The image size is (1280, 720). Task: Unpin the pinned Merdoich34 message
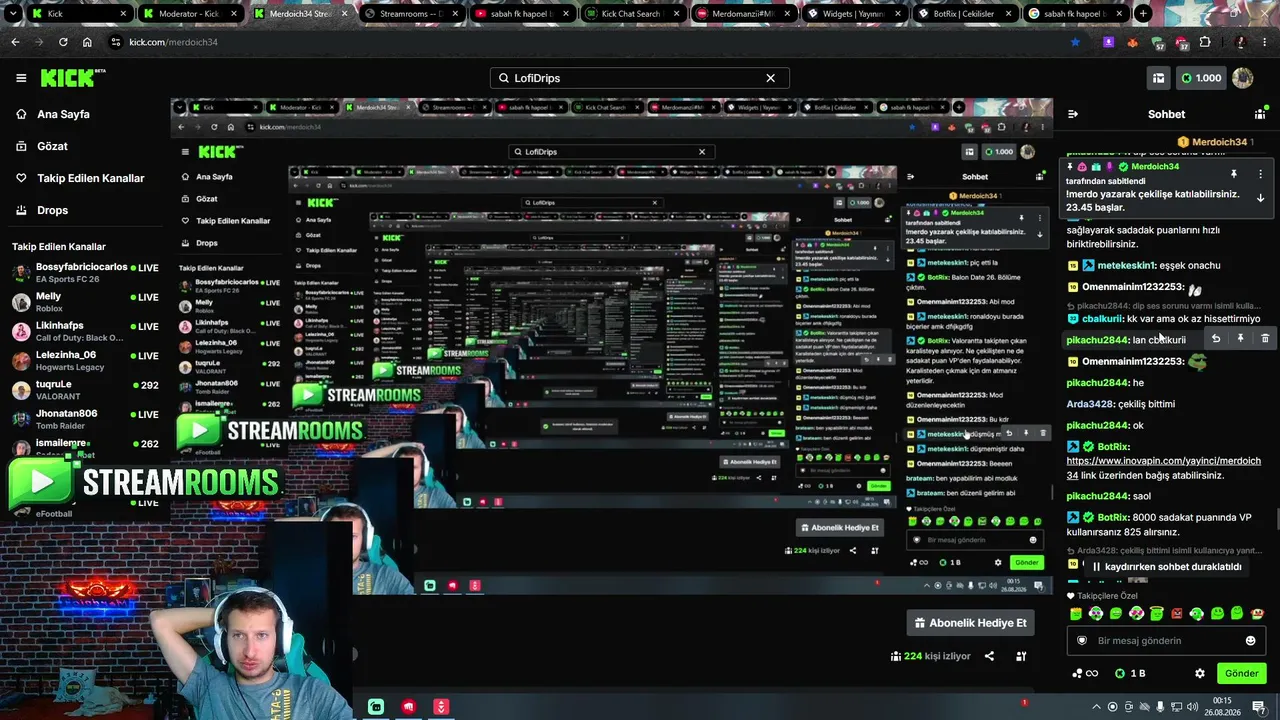[x=1234, y=174]
